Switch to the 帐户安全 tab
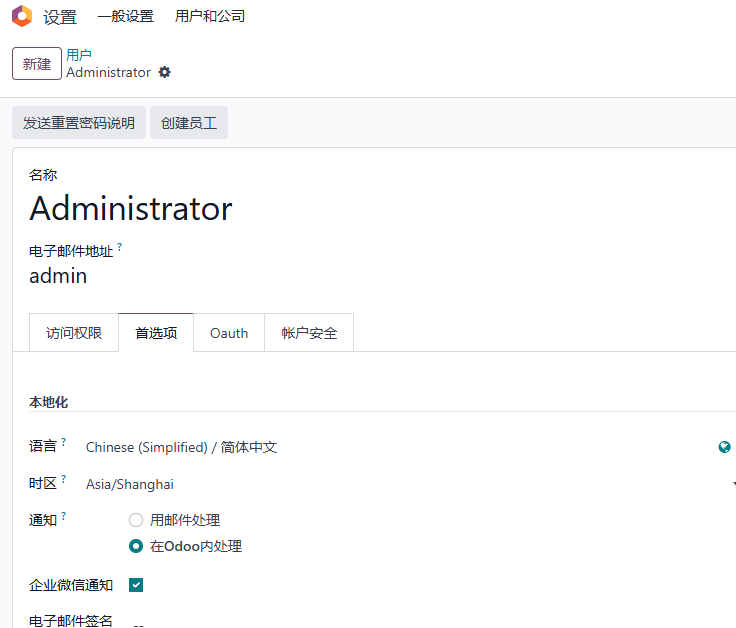736x628 pixels. pyautogui.click(x=309, y=333)
